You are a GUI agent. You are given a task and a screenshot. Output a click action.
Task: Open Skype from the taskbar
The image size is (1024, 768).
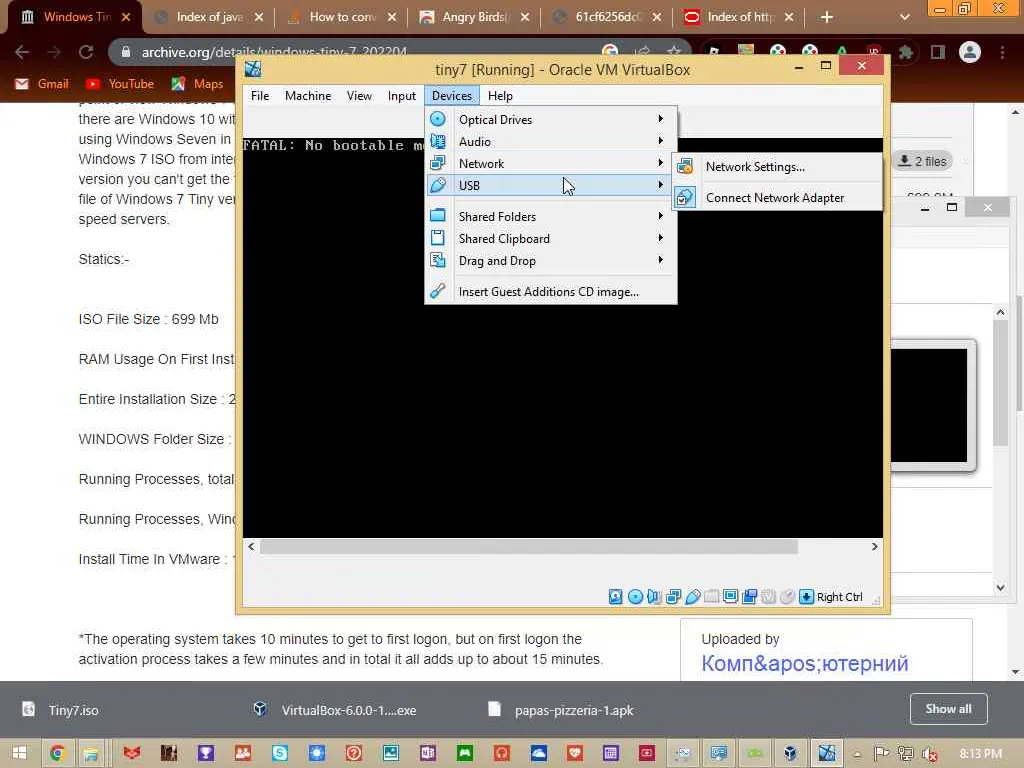point(280,753)
